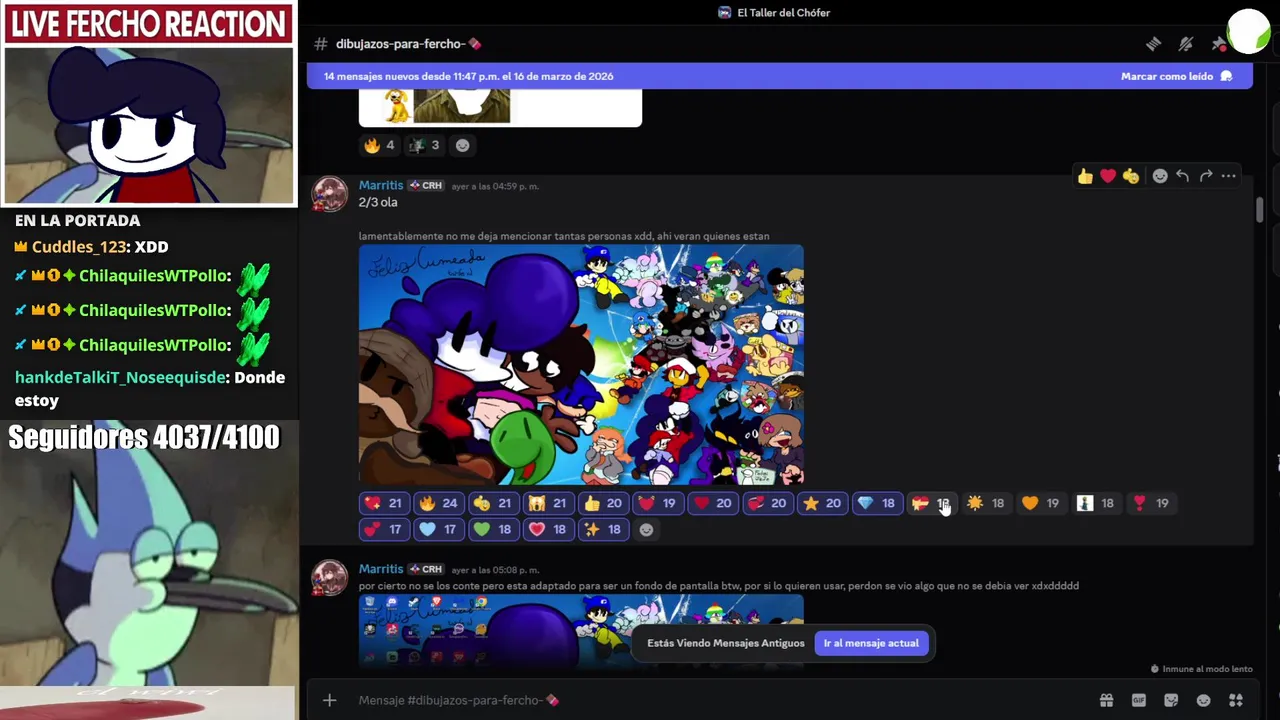Open the wallpaper preview image attachment
The height and width of the screenshot is (720, 1280).
(581, 631)
